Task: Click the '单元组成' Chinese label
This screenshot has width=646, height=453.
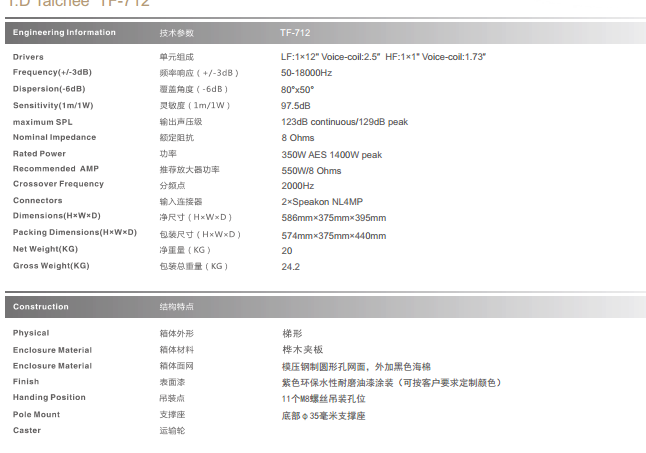Action: point(177,57)
